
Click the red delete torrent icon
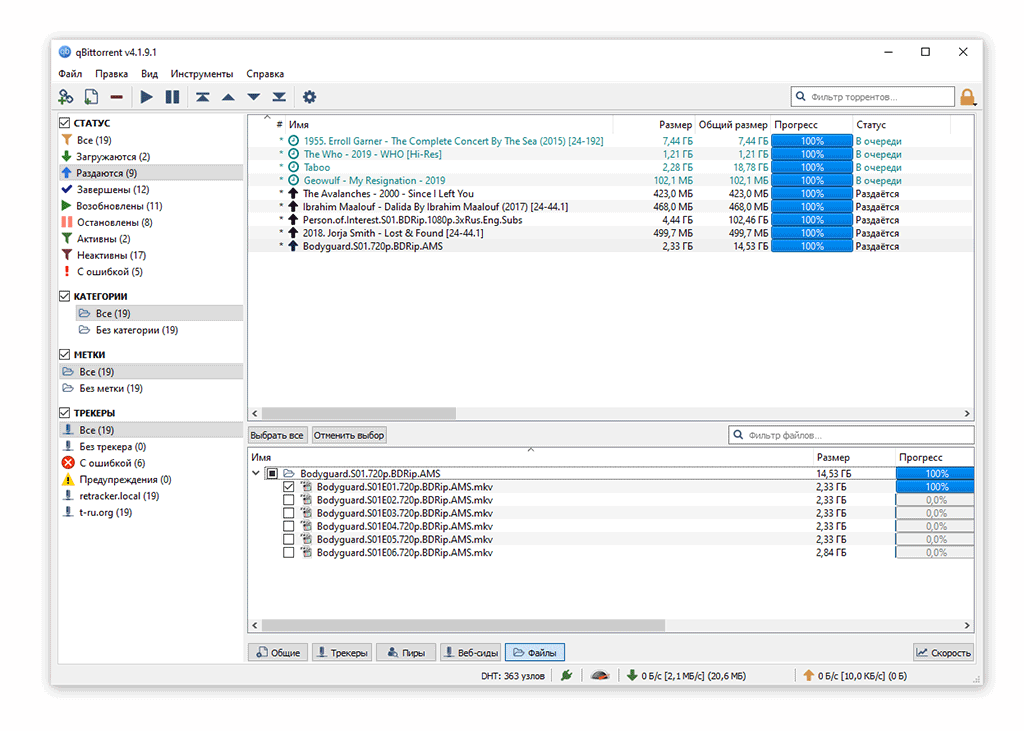point(116,97)
